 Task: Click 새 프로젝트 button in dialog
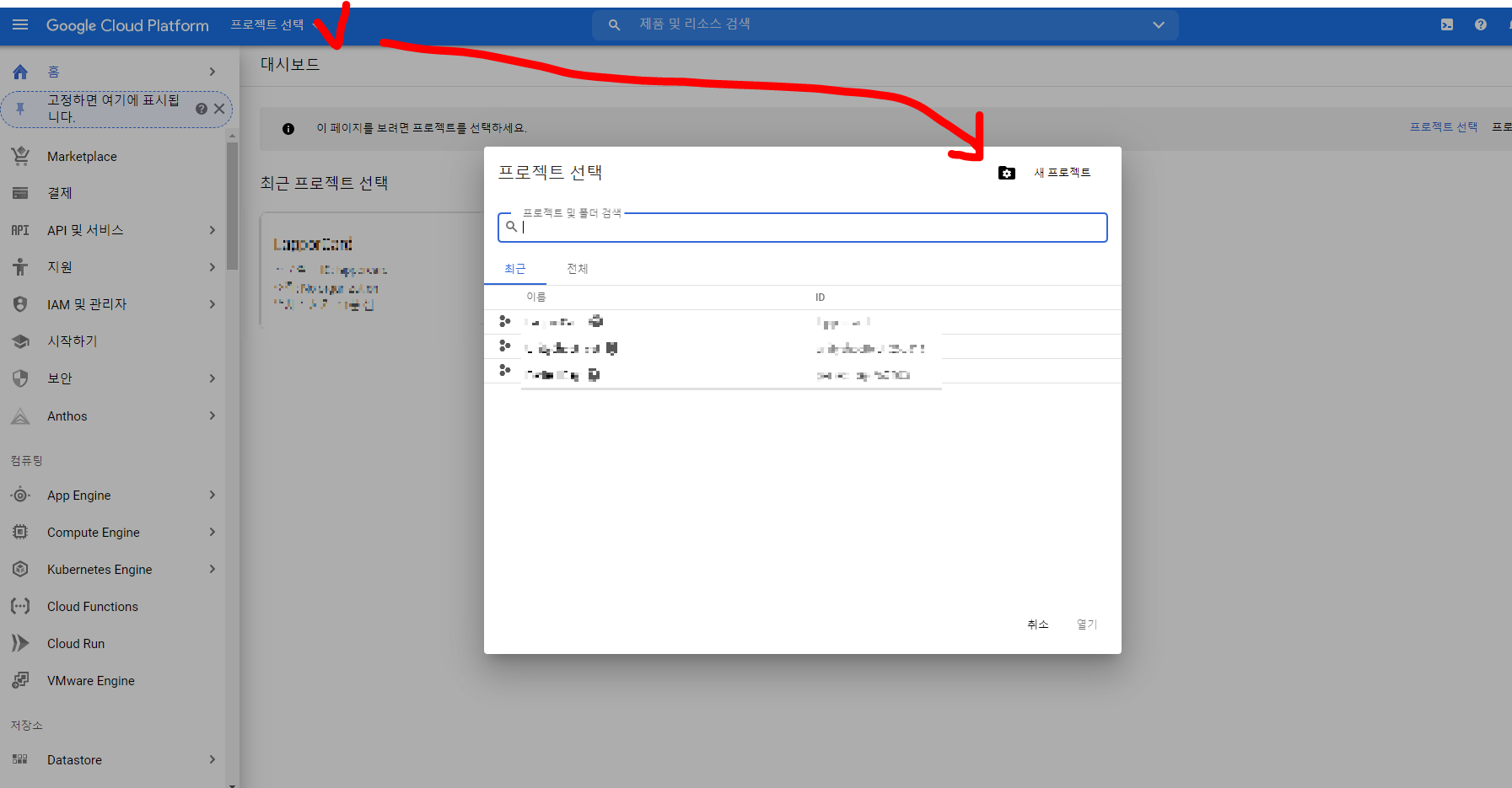pos(1063,173)
